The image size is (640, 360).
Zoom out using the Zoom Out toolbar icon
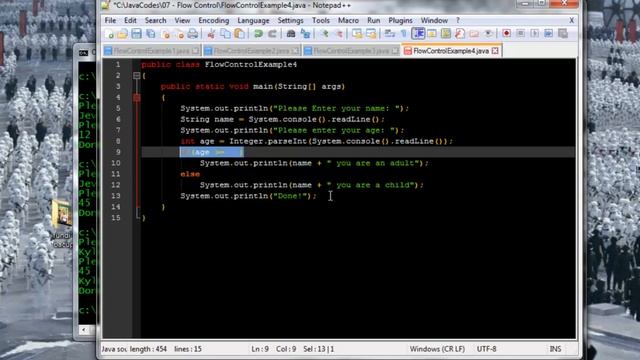click(x=339, y=34)
